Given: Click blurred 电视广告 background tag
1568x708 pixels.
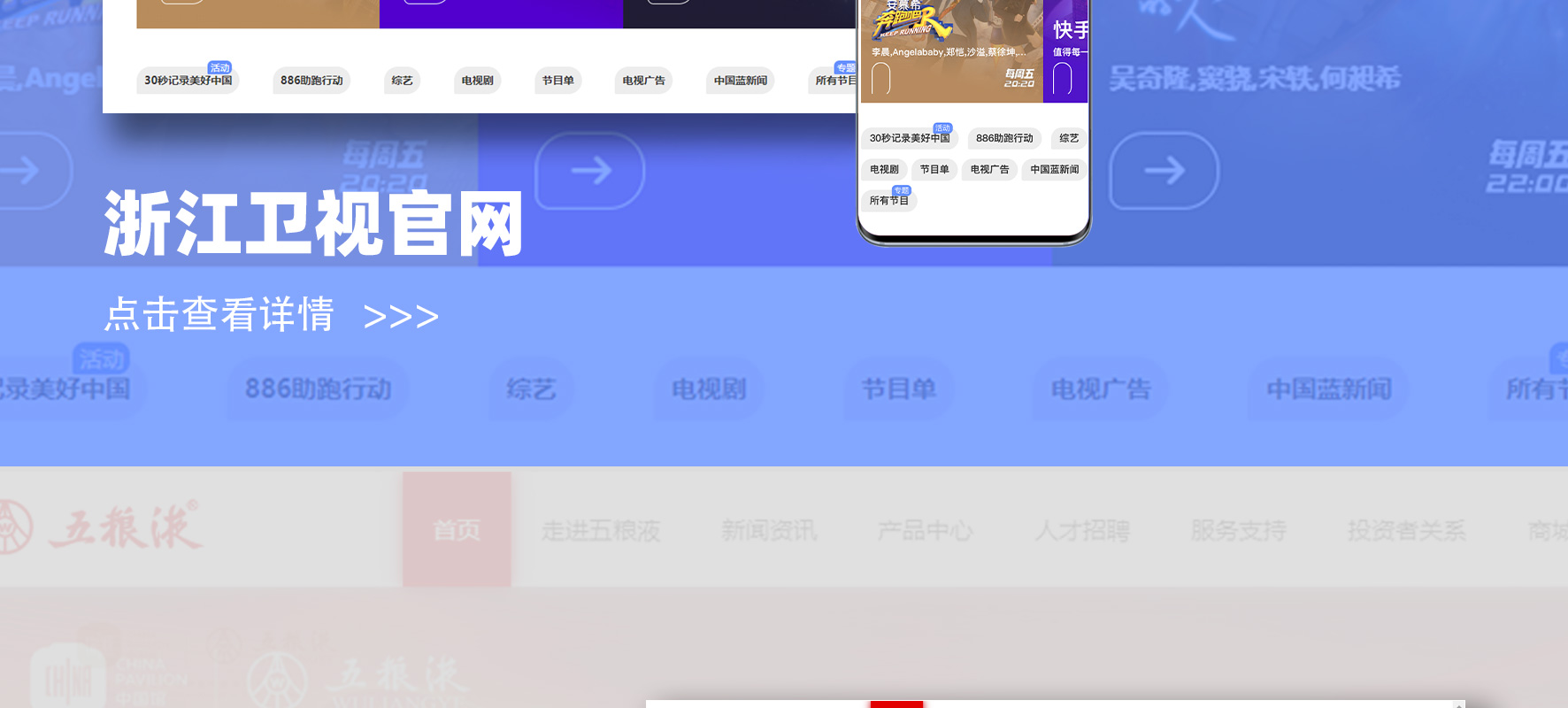Looking at the screenshot, I should click(1101, 389).
